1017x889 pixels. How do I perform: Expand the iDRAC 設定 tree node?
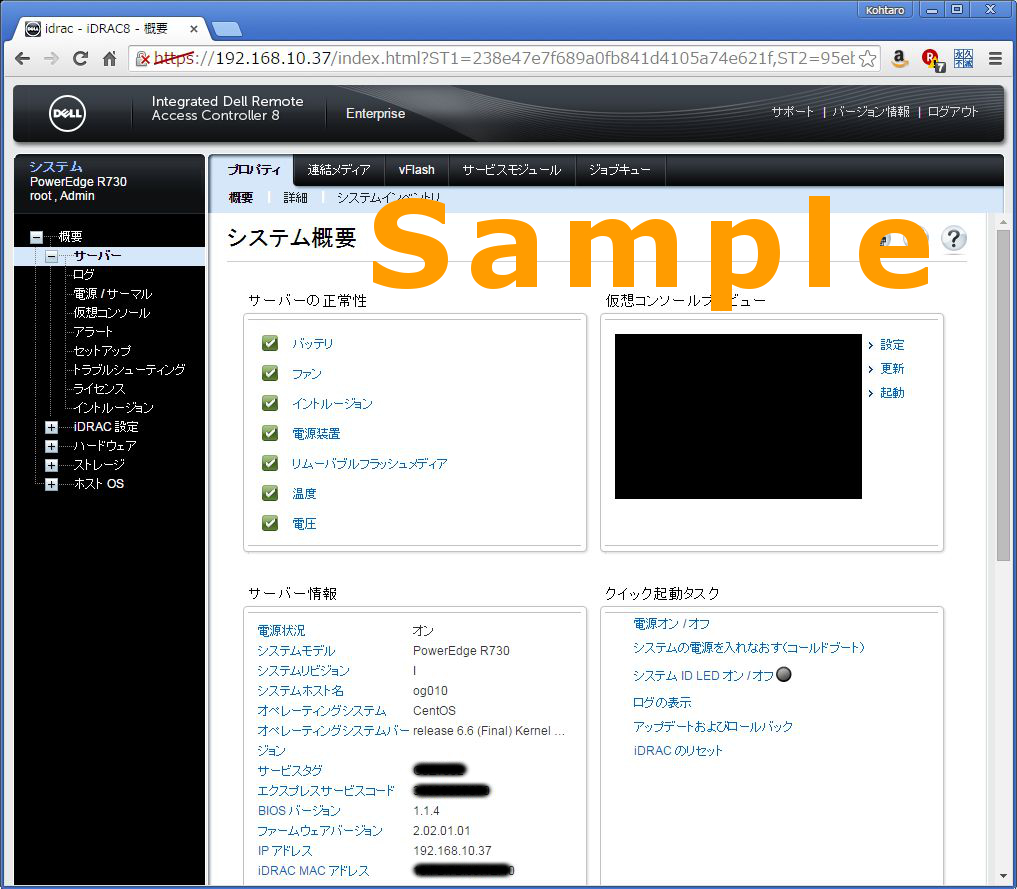(51, 427)
